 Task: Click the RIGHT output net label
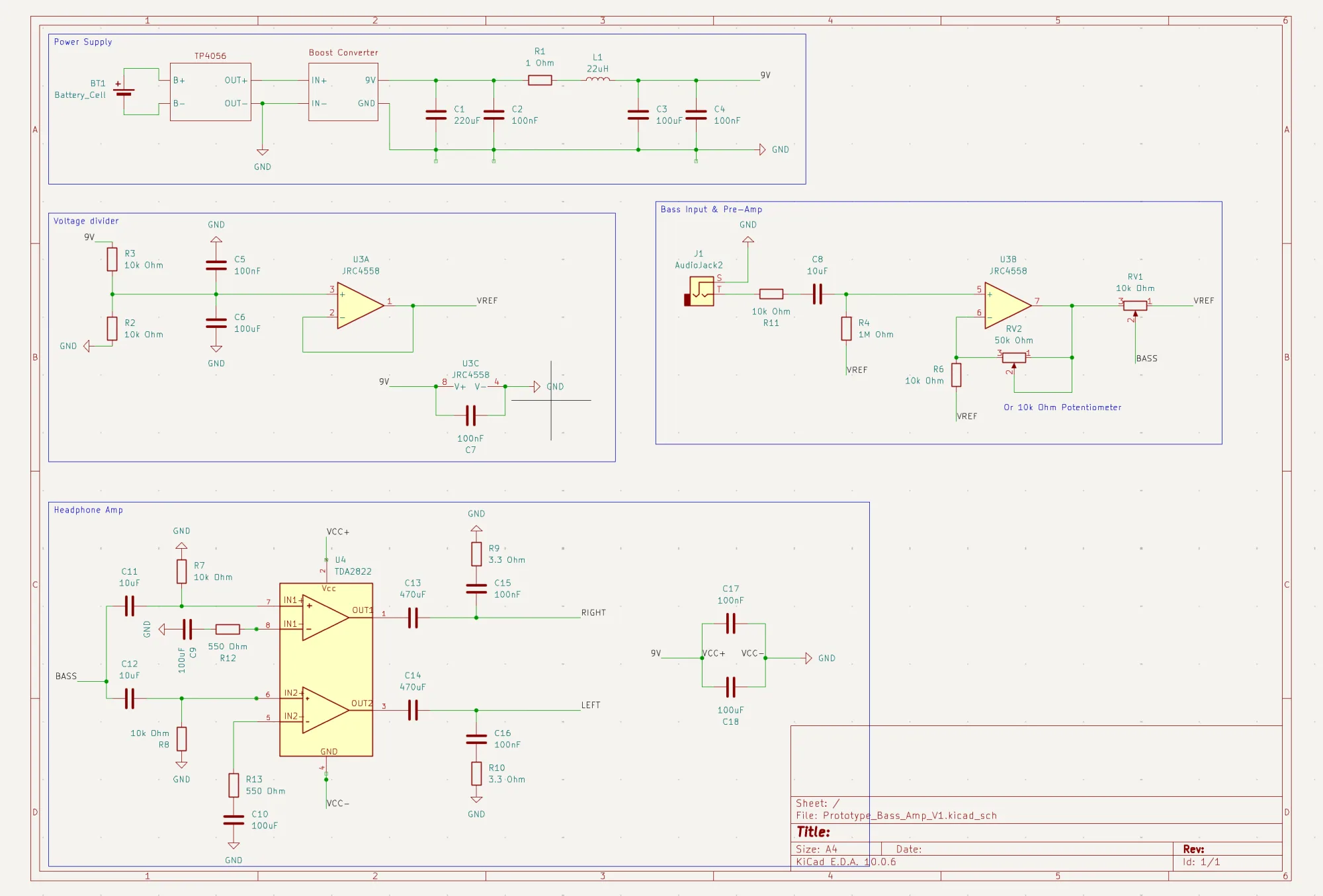[593, 612]
